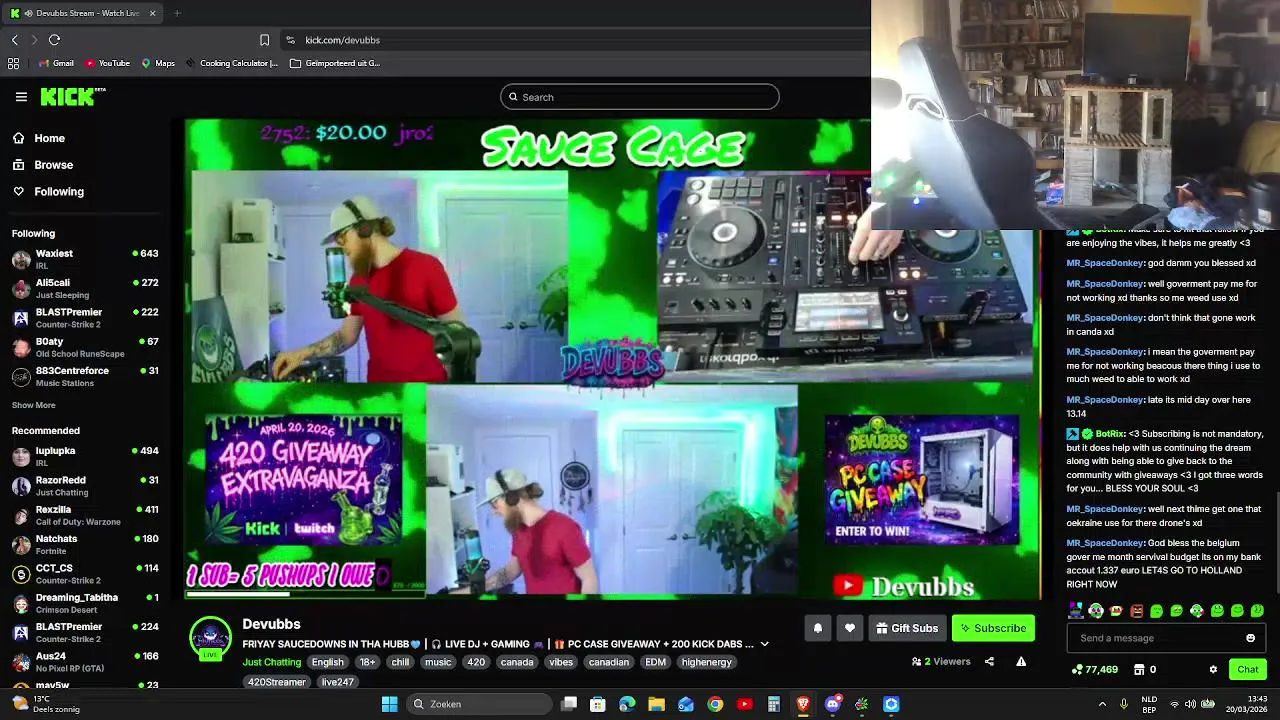
Task: Click the Windows Start button
Action: [389, 704]
